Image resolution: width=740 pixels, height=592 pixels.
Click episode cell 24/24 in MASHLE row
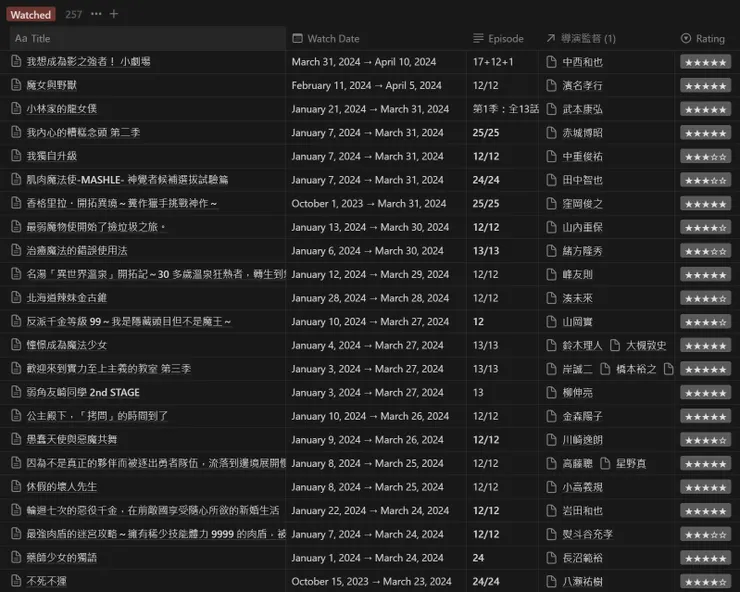tap(486, 180)
